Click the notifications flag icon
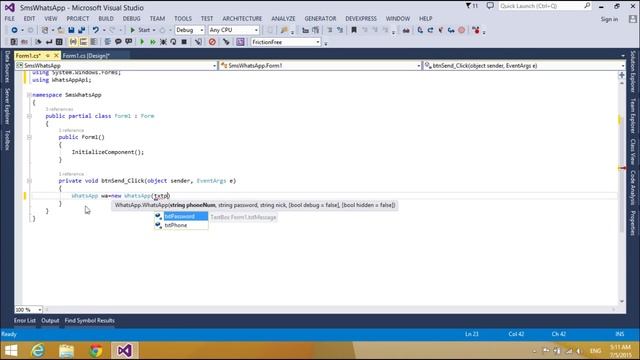This screenshot has width=640, height=360. click(x=471, y=6)
